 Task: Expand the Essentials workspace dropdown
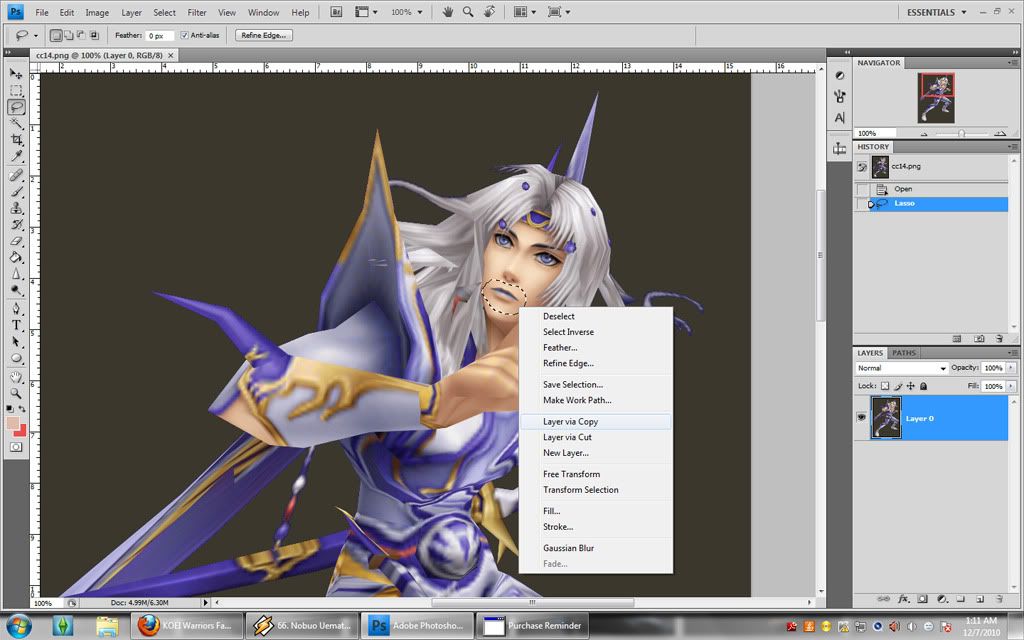pos(935,12)
